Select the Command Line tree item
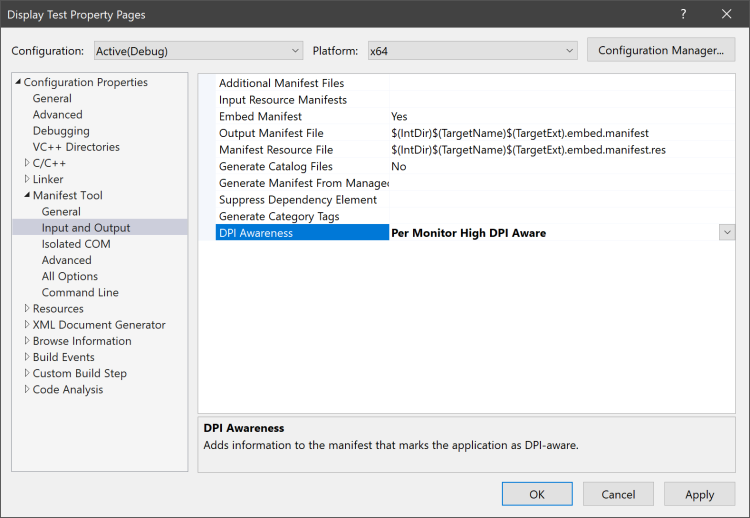The width and height of the screenshot is (750, 518). click(x=80, y=292)
